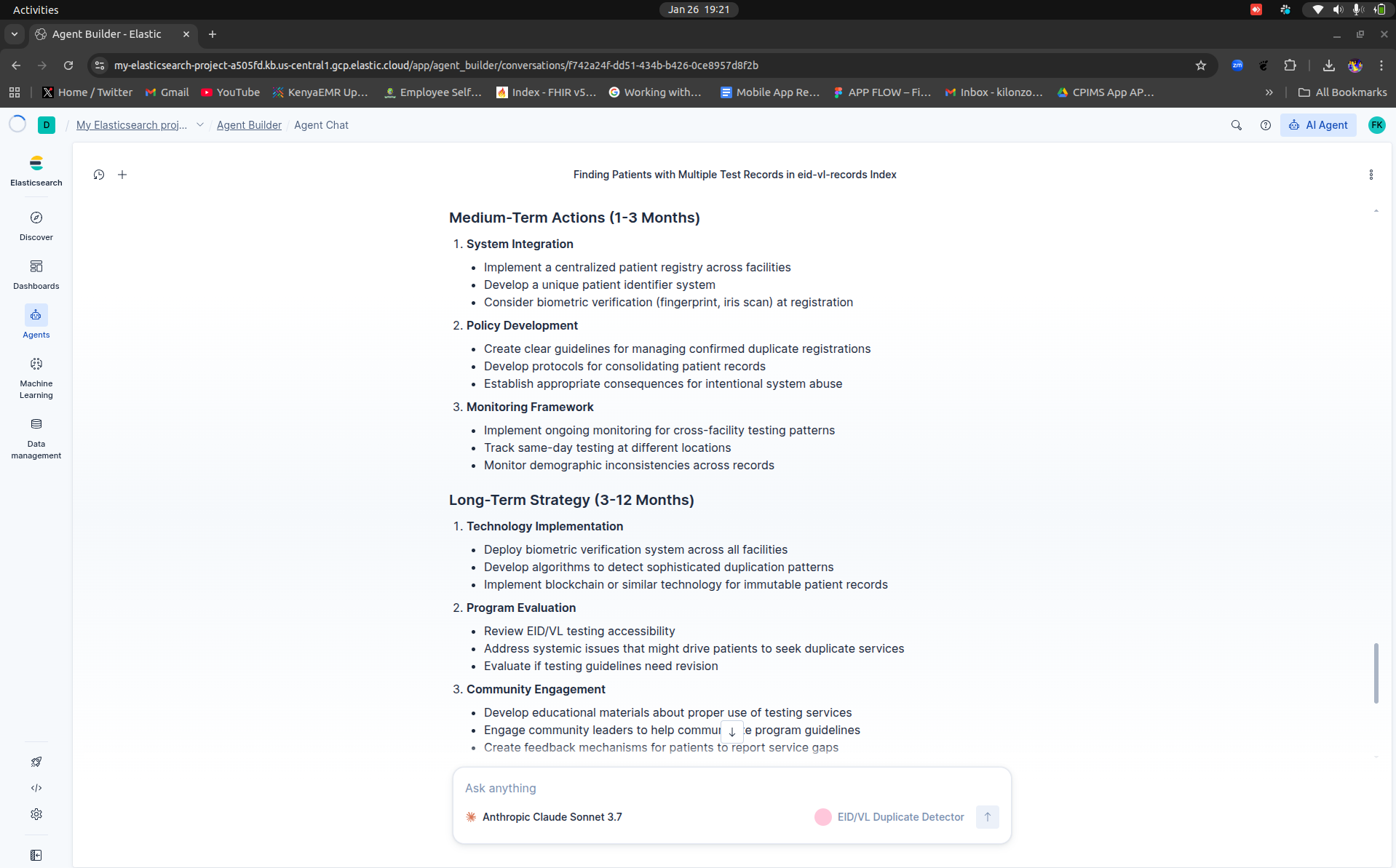Screen dimensions: 1396x868
Task: Open the Wi-Fi network indicator
Action: [1317, 9]
